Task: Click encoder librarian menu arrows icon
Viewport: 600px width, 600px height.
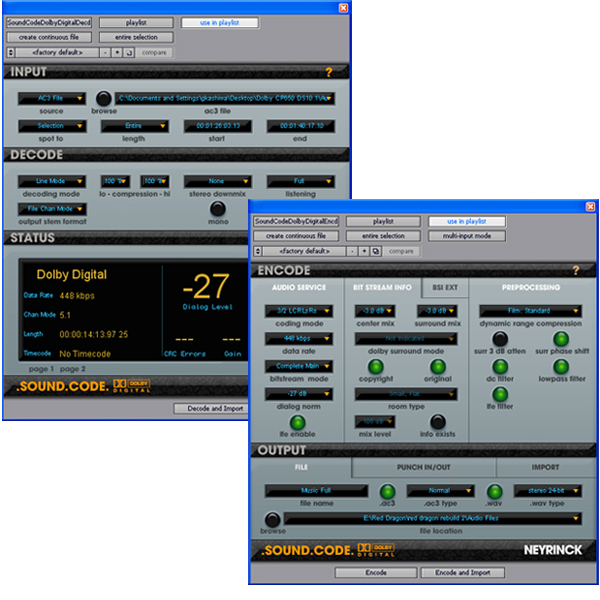Action: coord(258,251)
